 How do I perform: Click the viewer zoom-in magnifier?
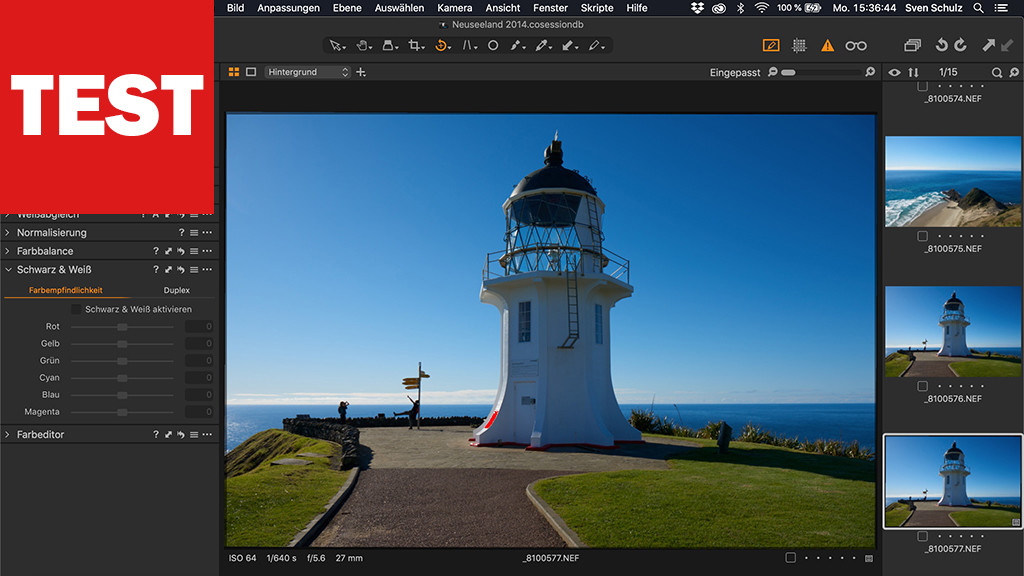click(870, 72)
